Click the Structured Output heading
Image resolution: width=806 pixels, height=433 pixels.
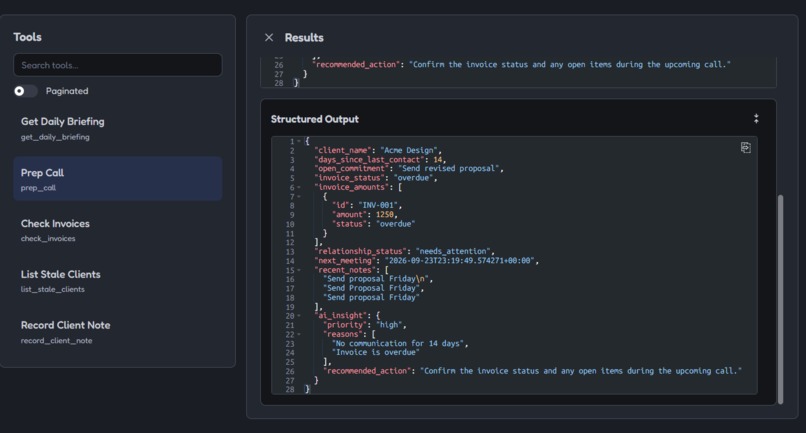[x=315, y=119]
